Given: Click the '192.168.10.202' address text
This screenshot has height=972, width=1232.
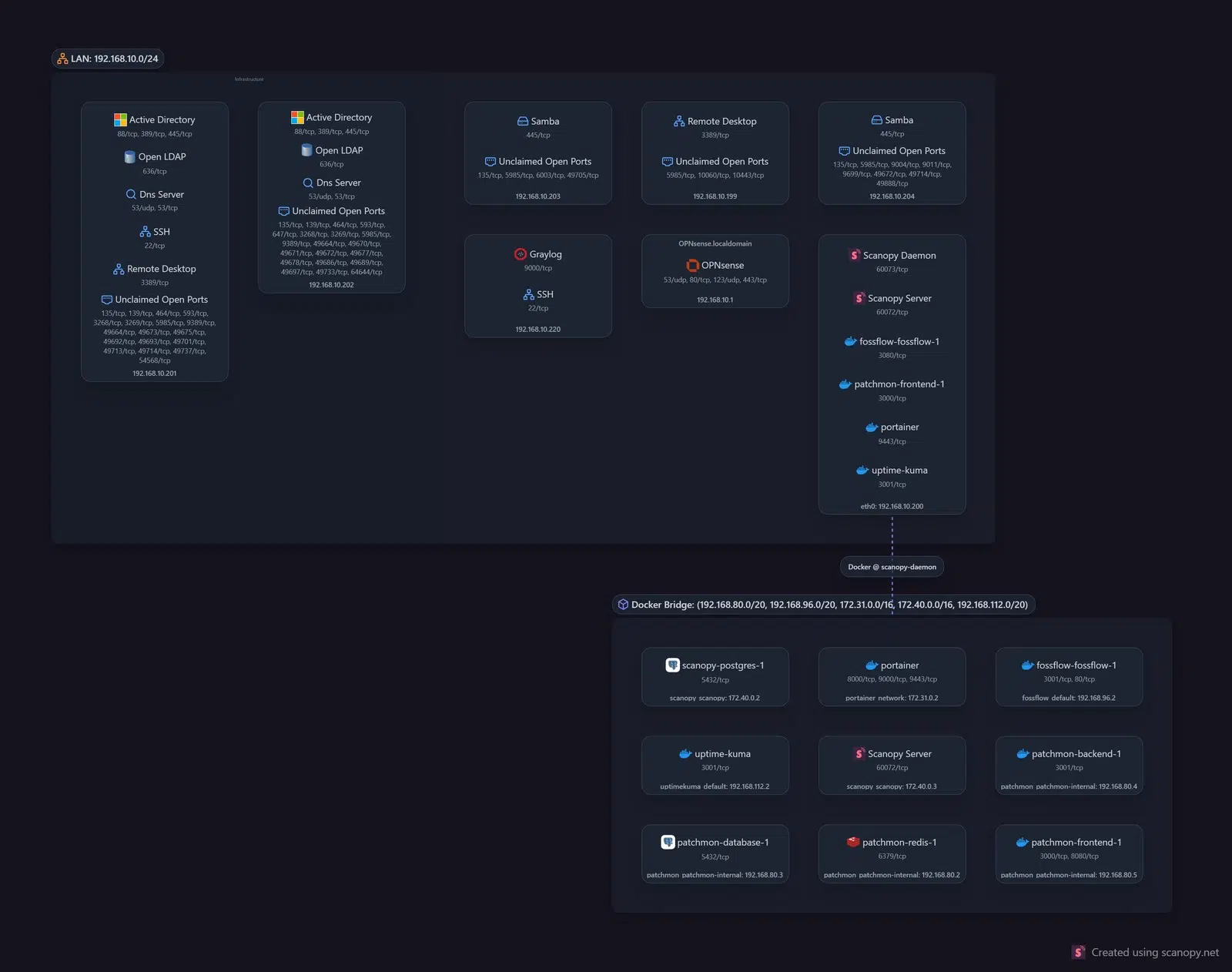Looking at the screenshot, I should tap(332, 285).
